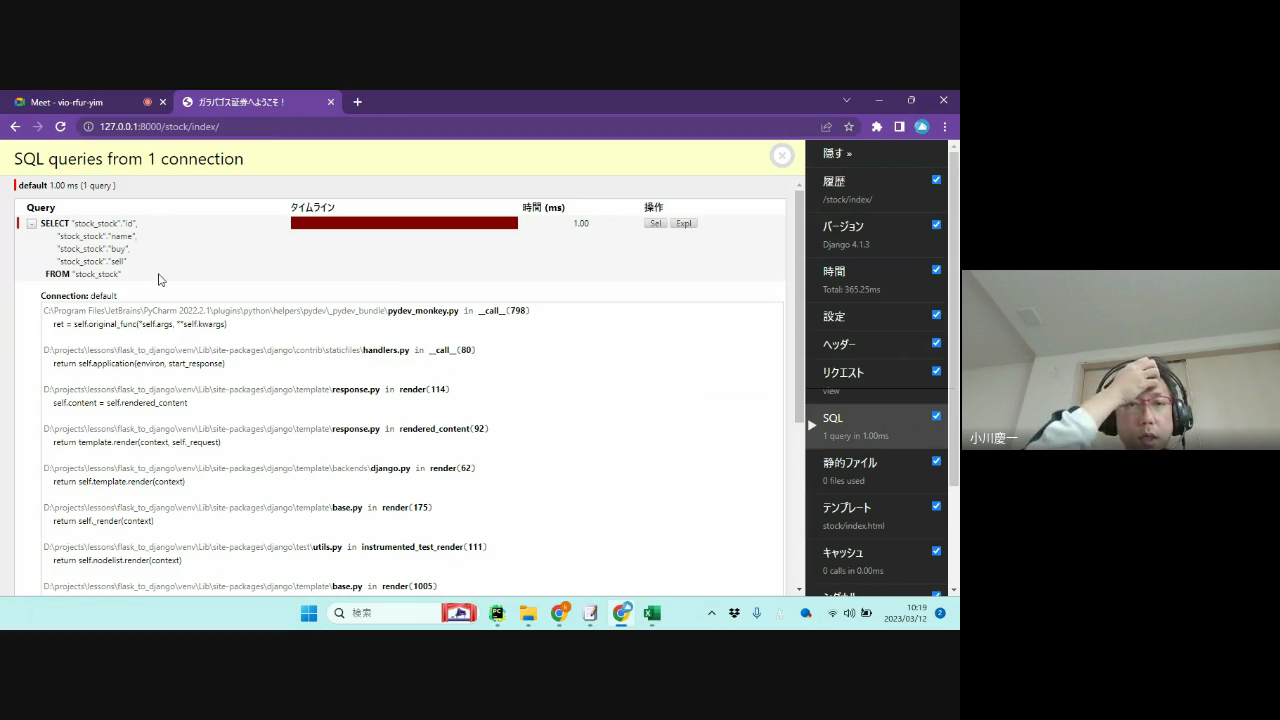Toggle the テンプレート panel checkbox
1280x720 pixels.
pos(936,506)
